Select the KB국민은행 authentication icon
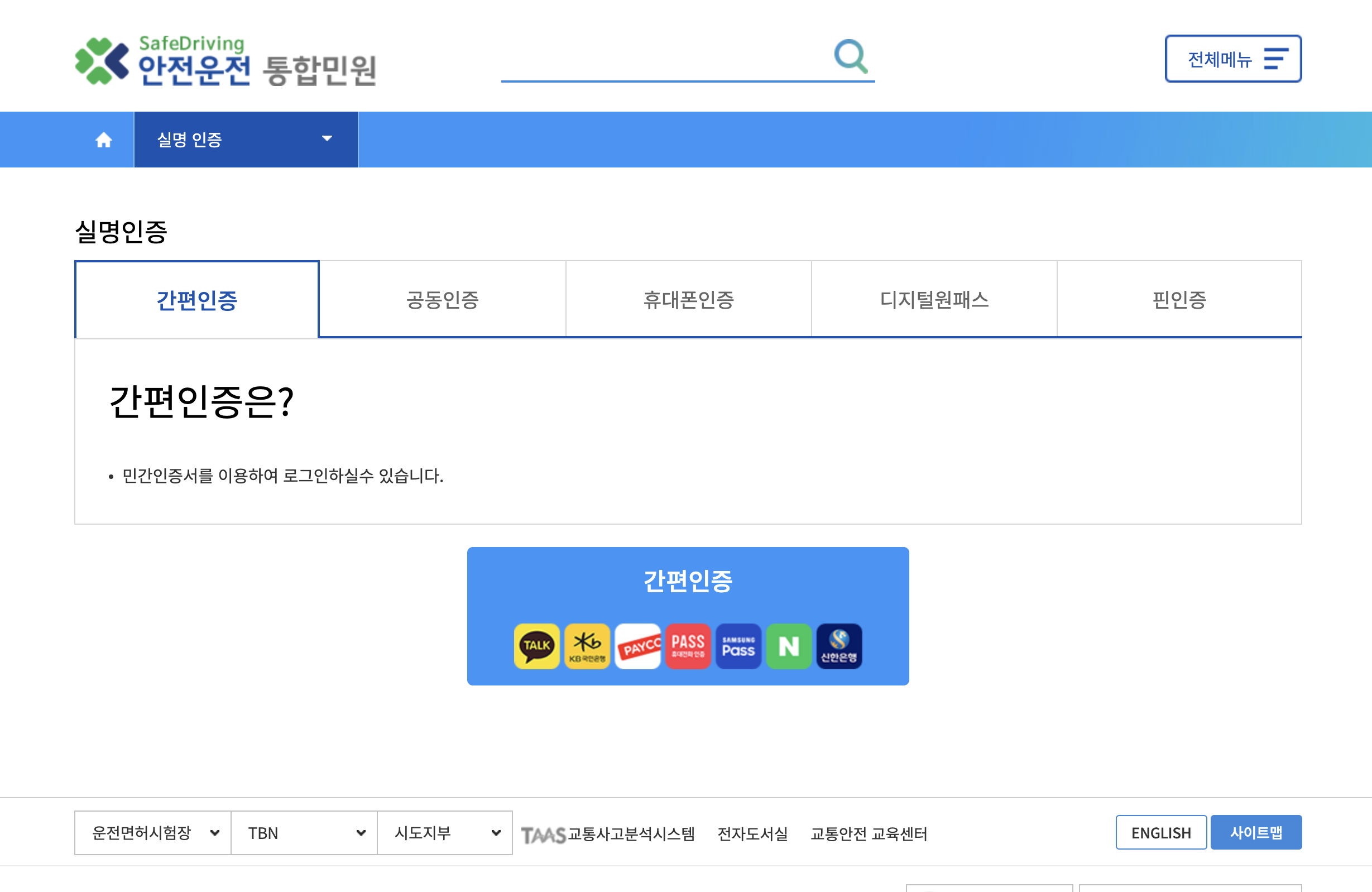This screenshot has width=1372, height=892. point(586,646)
